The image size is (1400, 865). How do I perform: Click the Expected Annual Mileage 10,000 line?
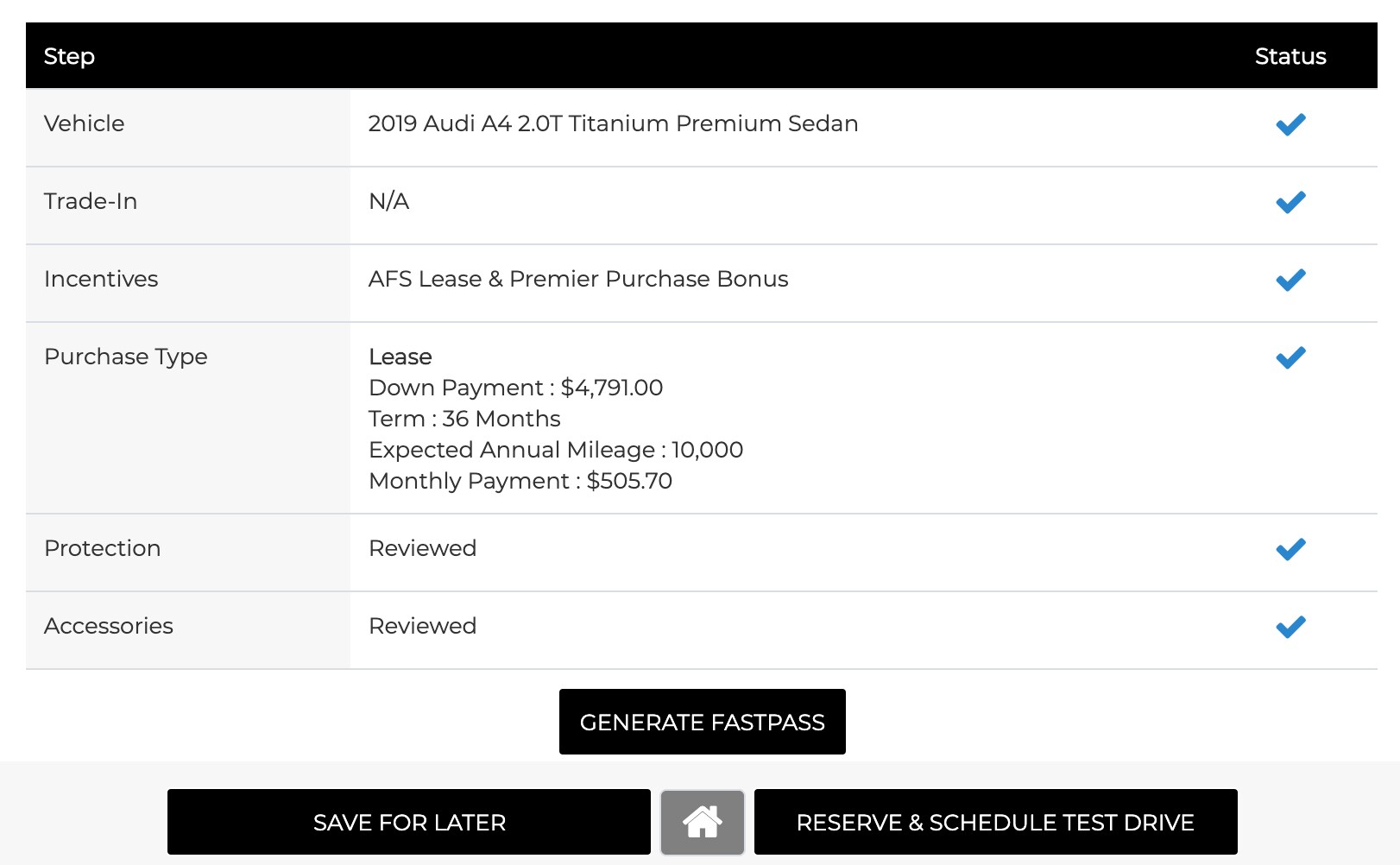[556, 450]
